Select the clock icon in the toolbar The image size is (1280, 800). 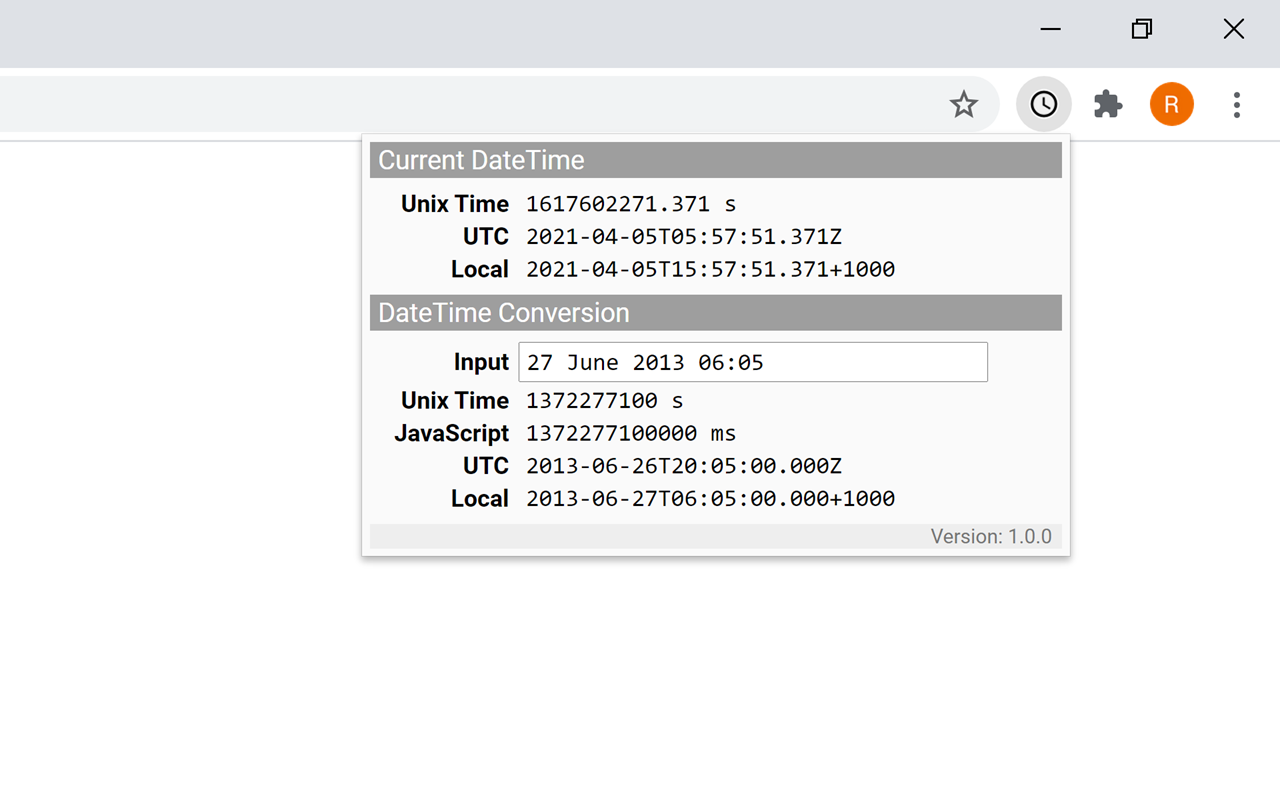(x=1044, y=104)
